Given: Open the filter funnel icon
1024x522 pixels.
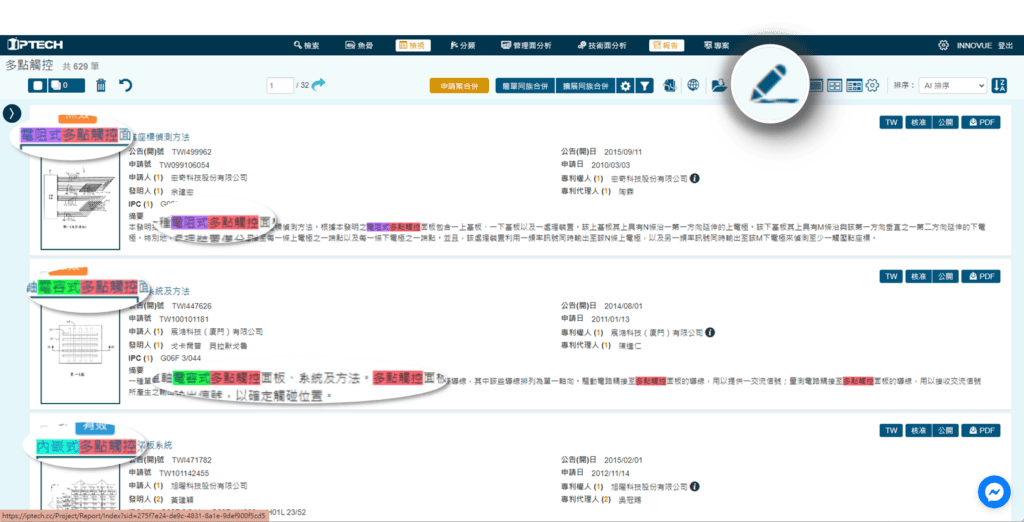Looking at the screenshot, I should [x=645, y=86].
